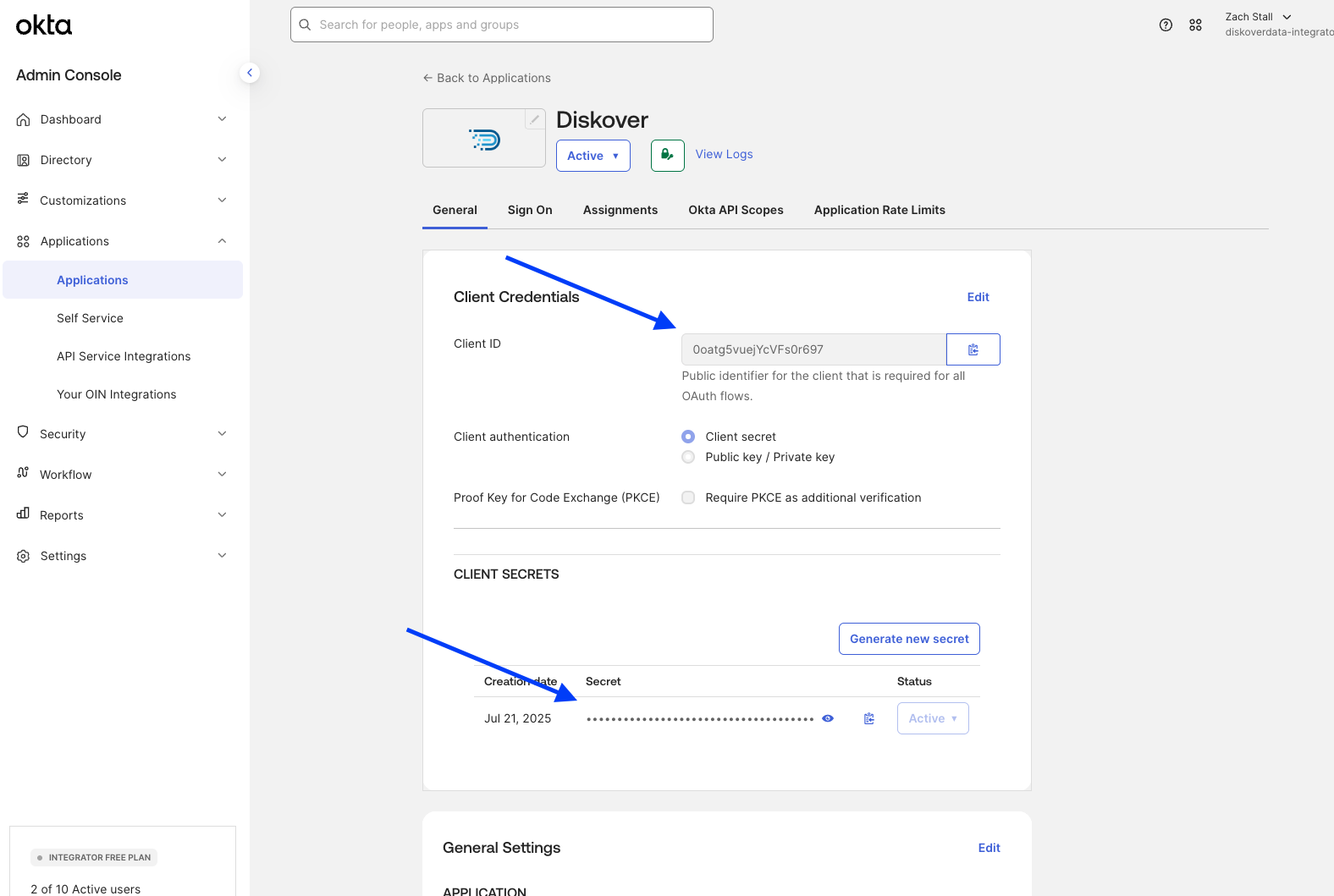Click Generate new secret button

point(909,639)
